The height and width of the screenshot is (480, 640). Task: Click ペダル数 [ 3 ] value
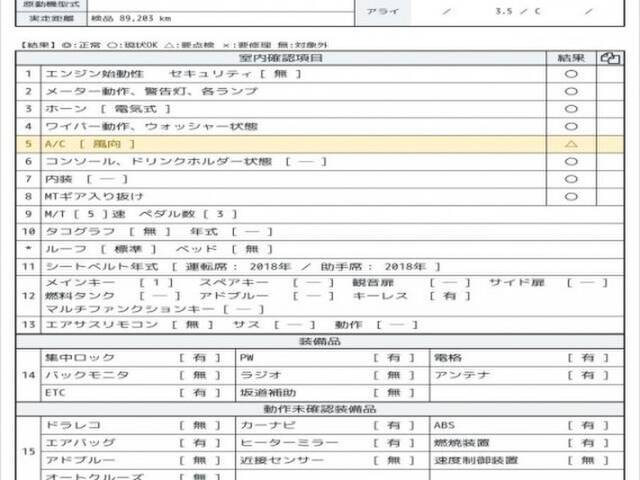click(x=188, y=214)
